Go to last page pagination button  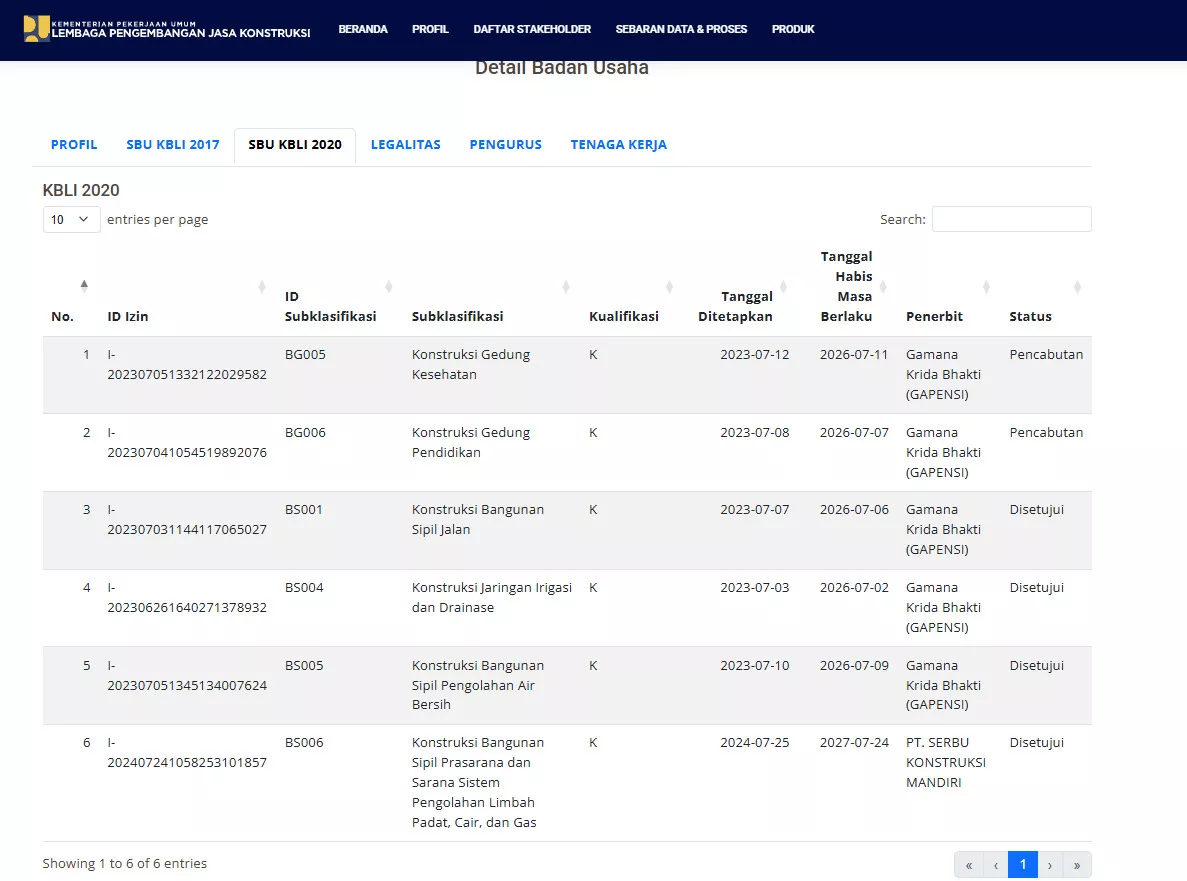pyautogui.click(x=1076, y=865)
